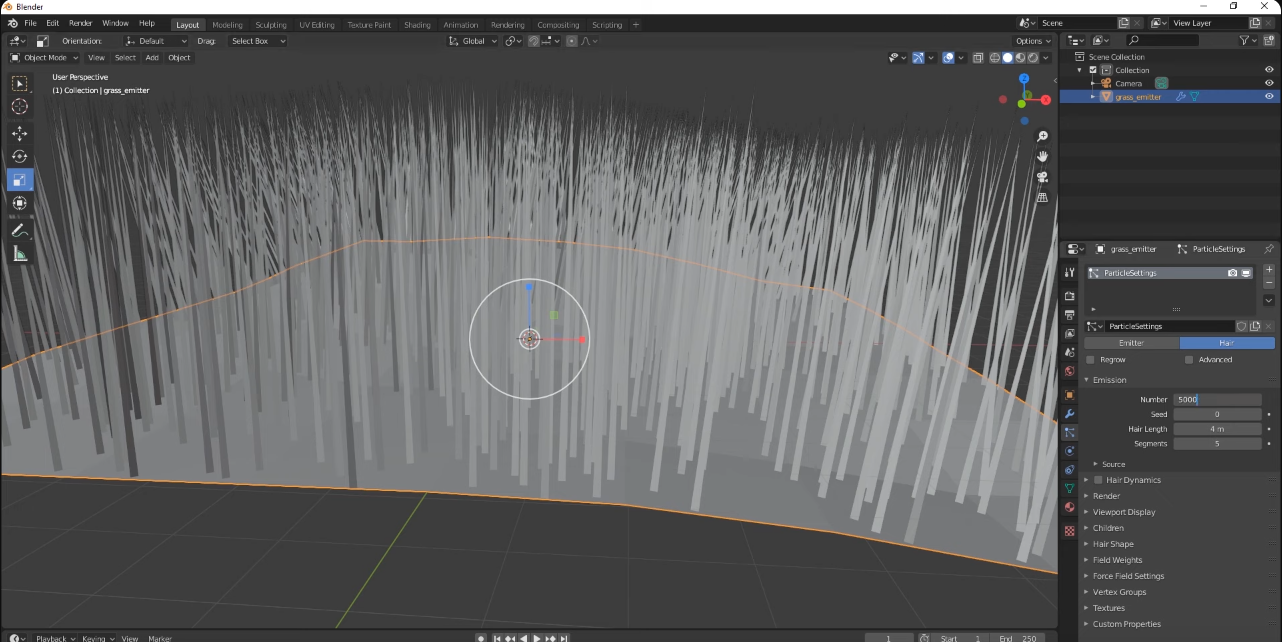
Task: Open the Object Data properties tab
Action: point(1069,489)
